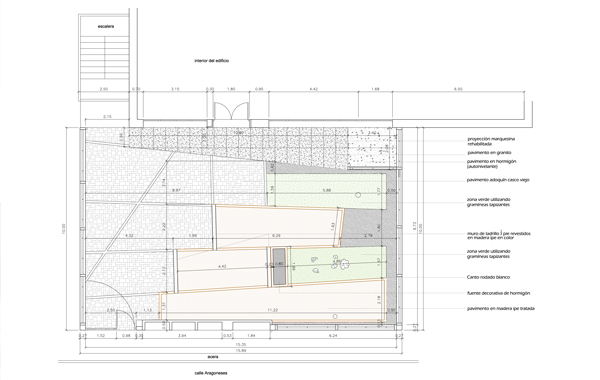This screenshot has width=600, height=380.
Task: Click the small circle on bottom wooden deck
Action: coord(335,316)
